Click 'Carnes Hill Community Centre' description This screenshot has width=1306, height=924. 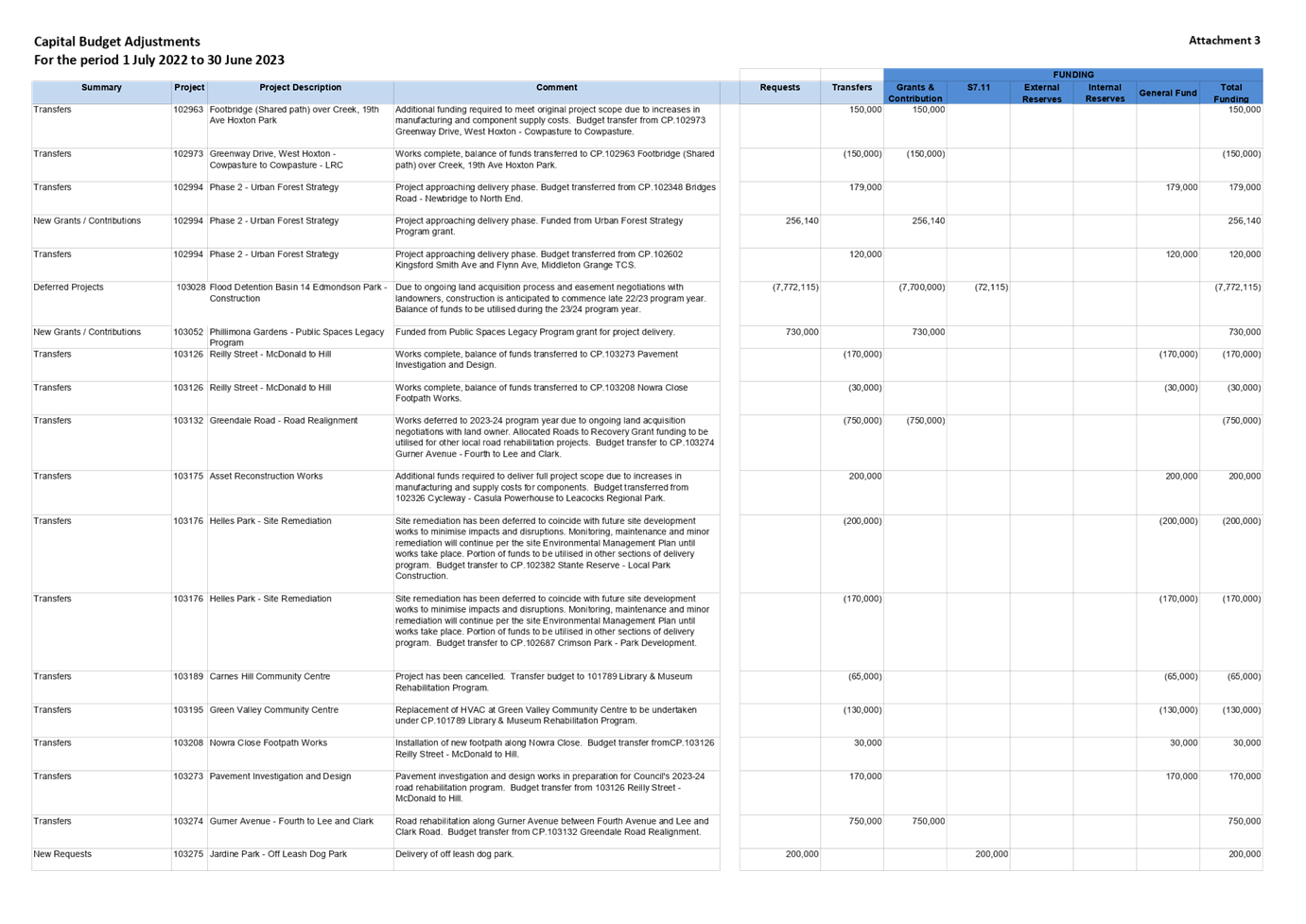[x=270, y=677]
